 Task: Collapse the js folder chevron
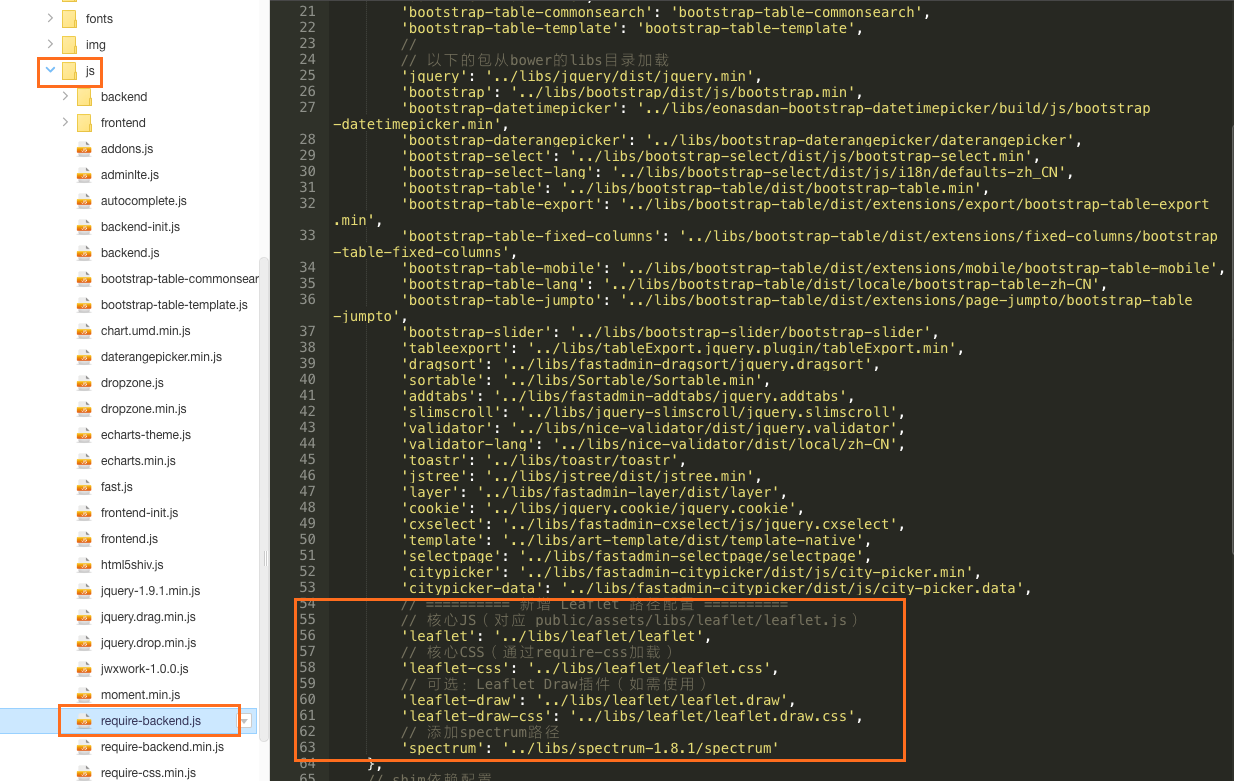[x=50, y=70]
